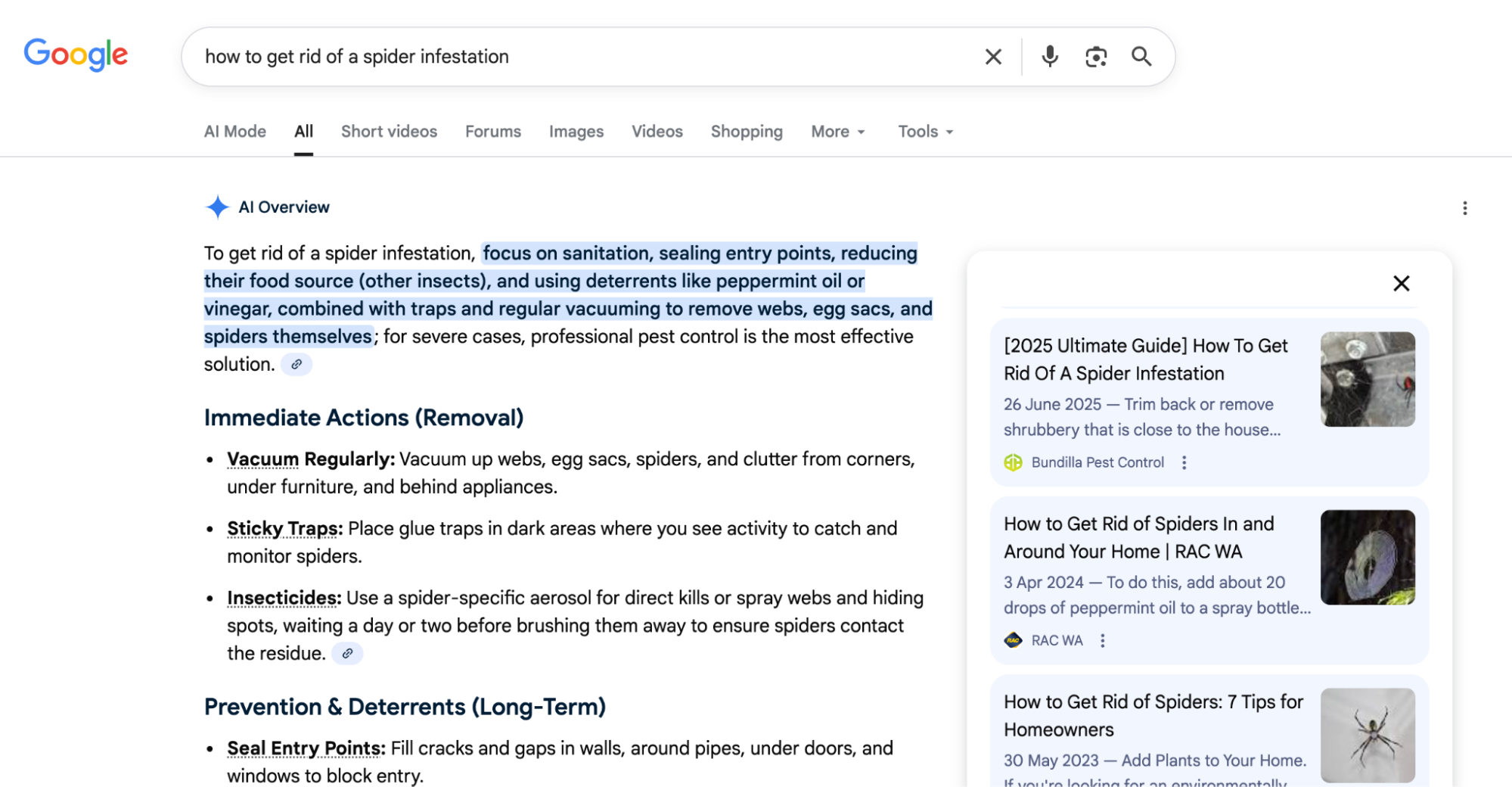Start voice search with microphone
Screen dimensions: 1512x787
pos(1049,57)
